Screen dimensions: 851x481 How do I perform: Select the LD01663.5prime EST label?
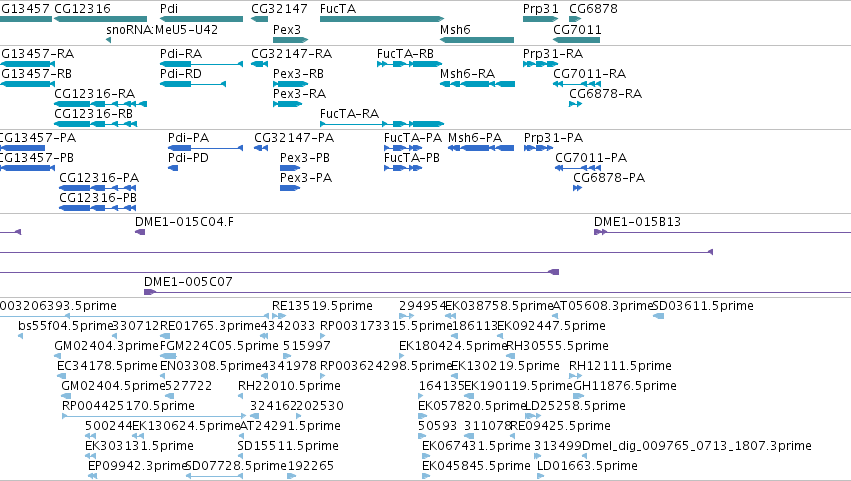[587, 466]
